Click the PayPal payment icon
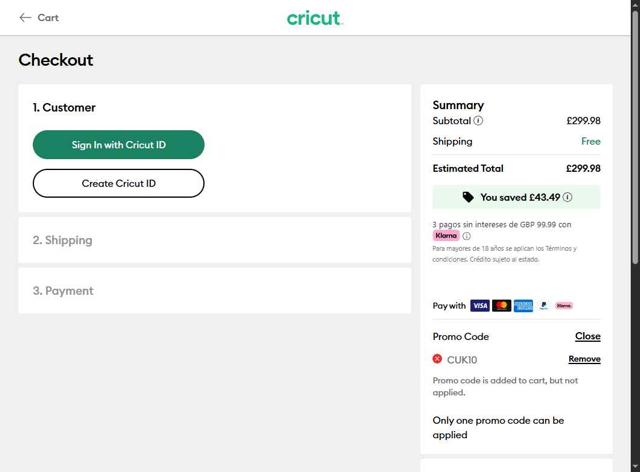This screenshot has height=472, width=640. pyautogui.click(x=543, y=306)
